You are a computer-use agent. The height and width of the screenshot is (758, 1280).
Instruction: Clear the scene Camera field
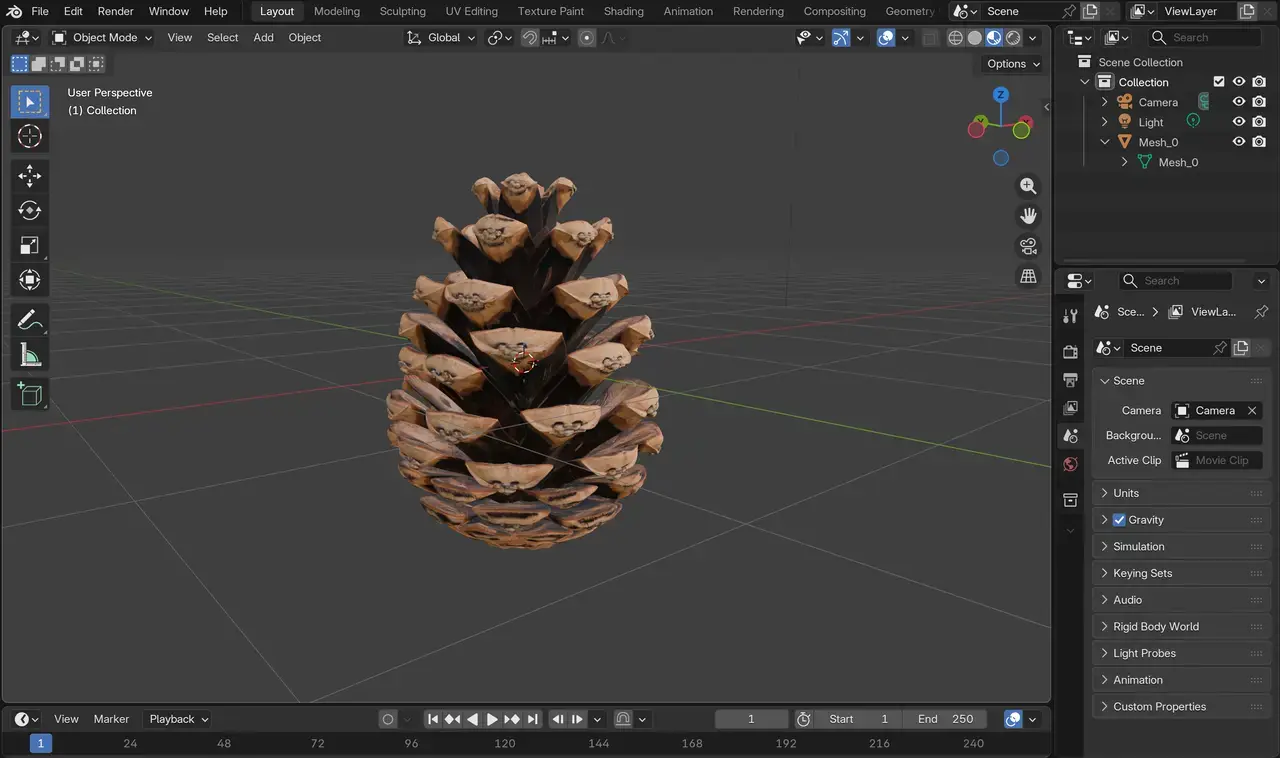(1252, 410)
